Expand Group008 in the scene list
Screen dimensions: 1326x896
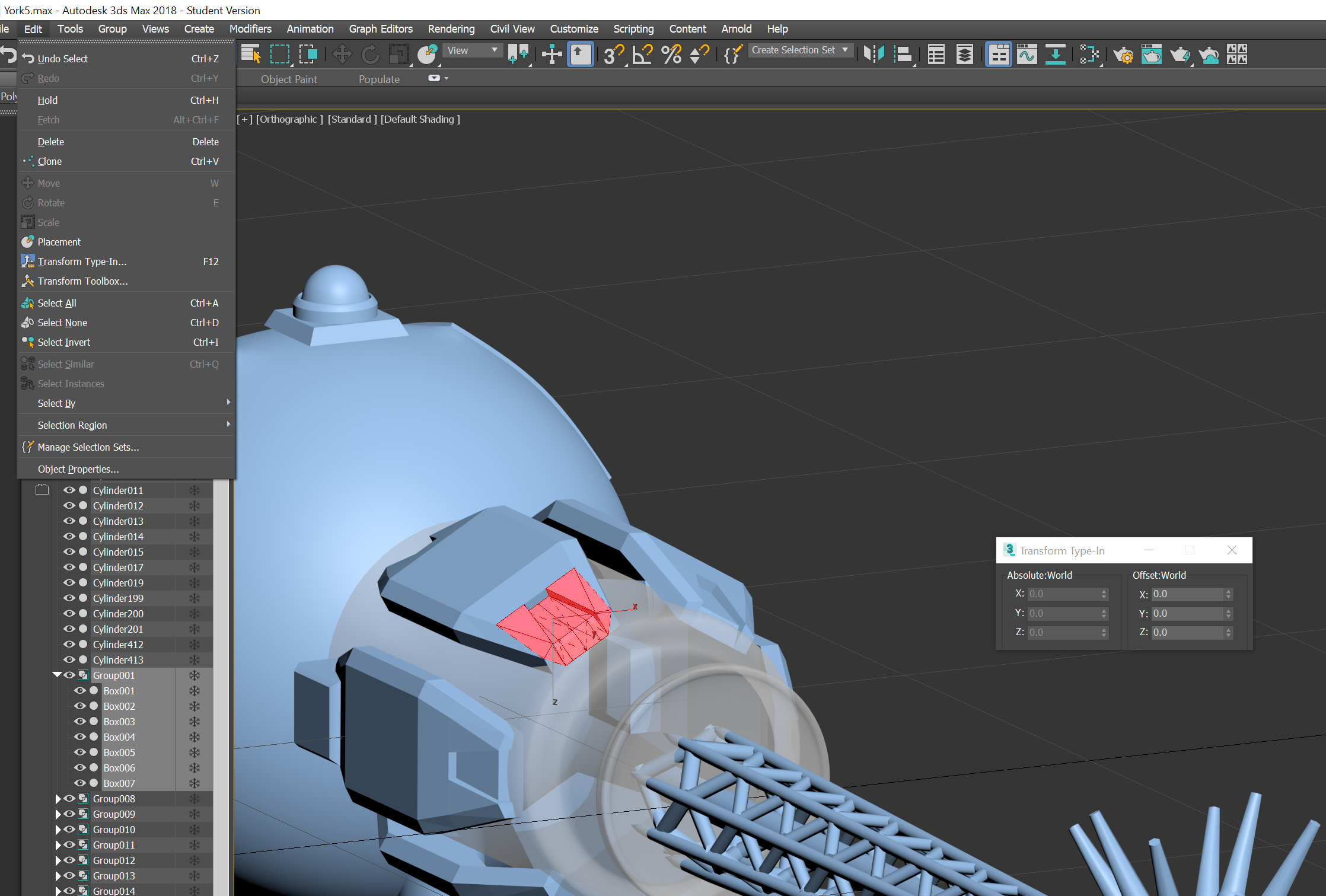[59, 799]
